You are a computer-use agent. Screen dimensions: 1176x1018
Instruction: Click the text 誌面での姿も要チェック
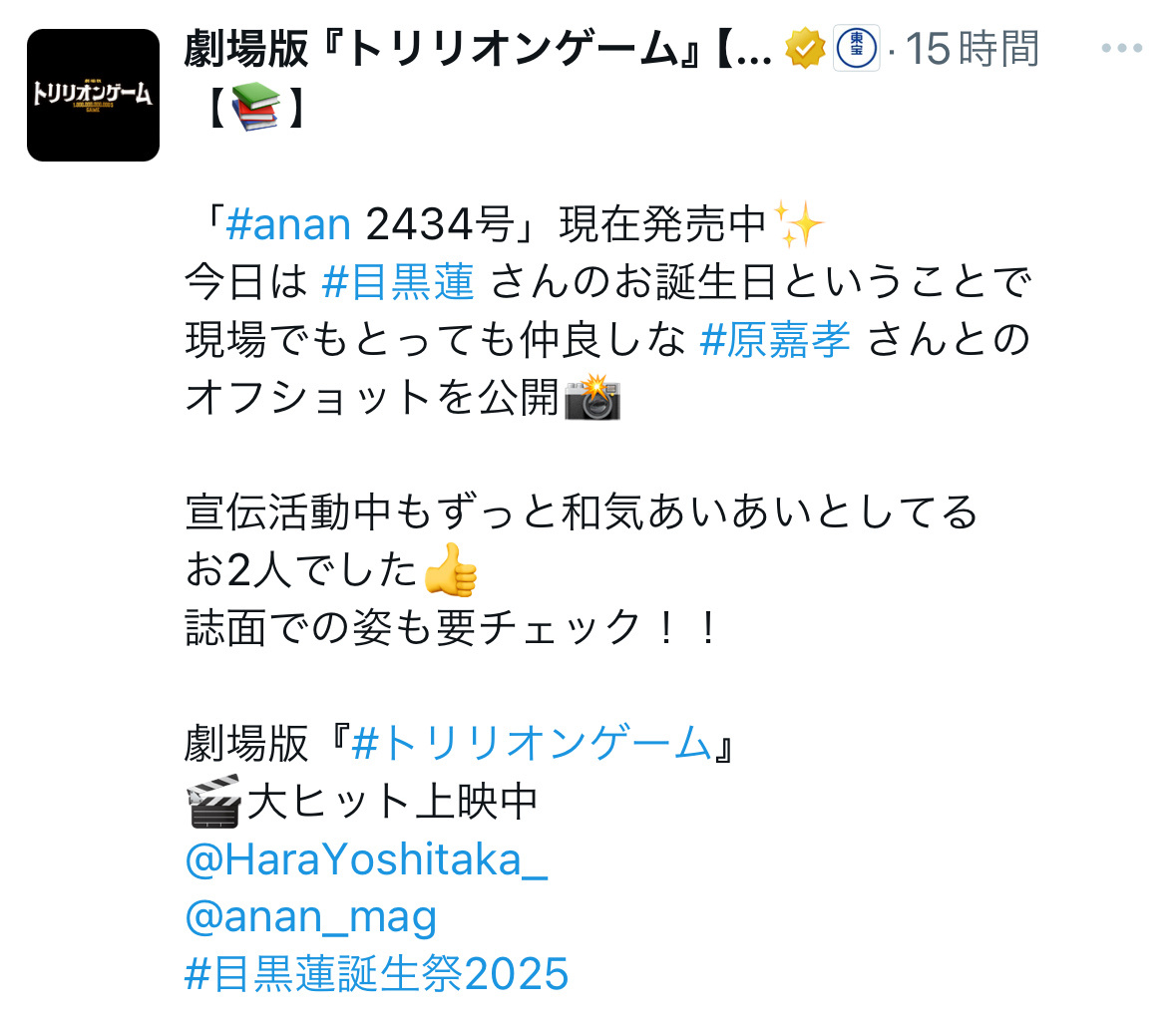(x=412, y=627)
